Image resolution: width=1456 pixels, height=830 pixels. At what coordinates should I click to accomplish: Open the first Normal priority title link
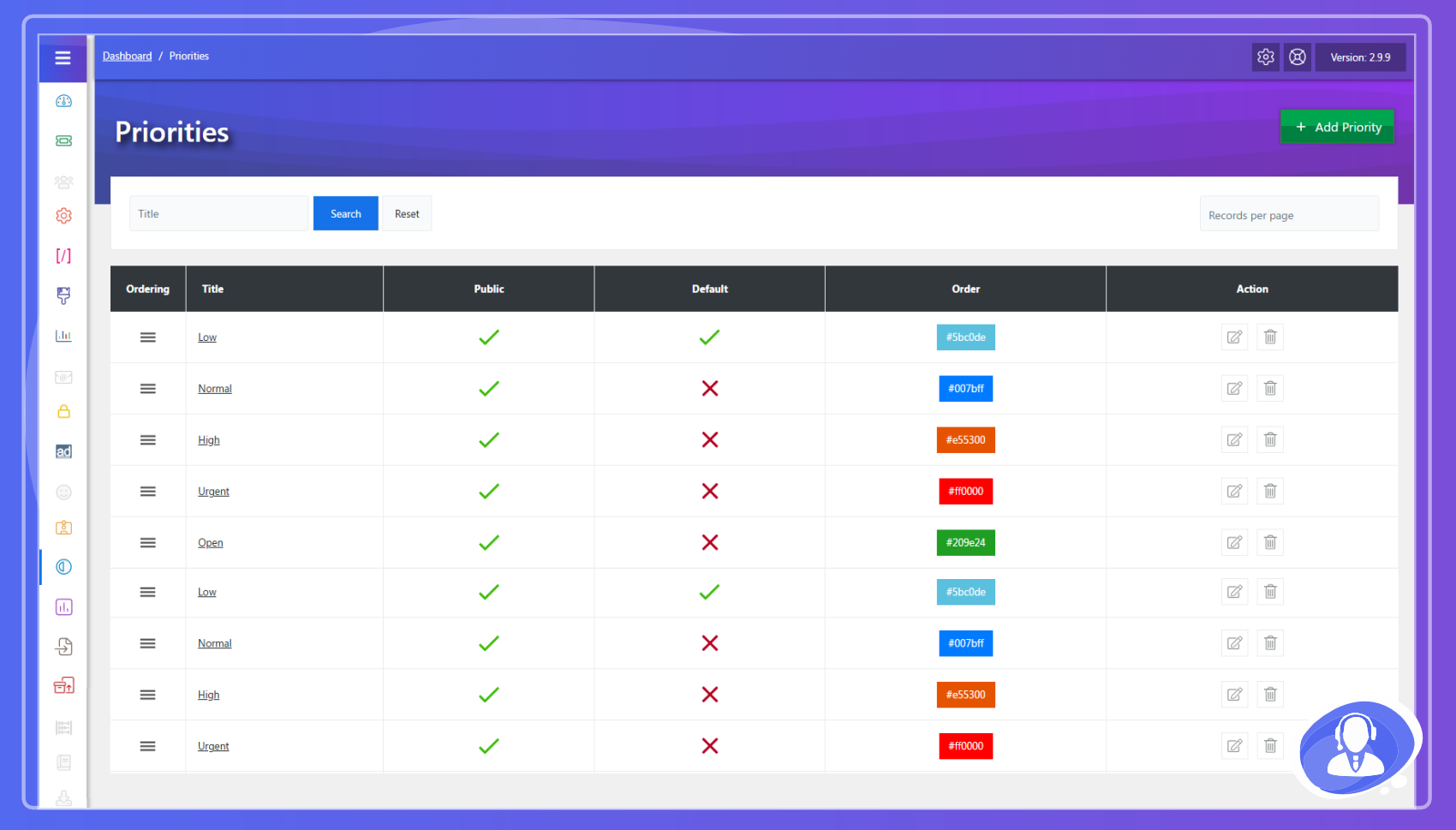[215, 389]
